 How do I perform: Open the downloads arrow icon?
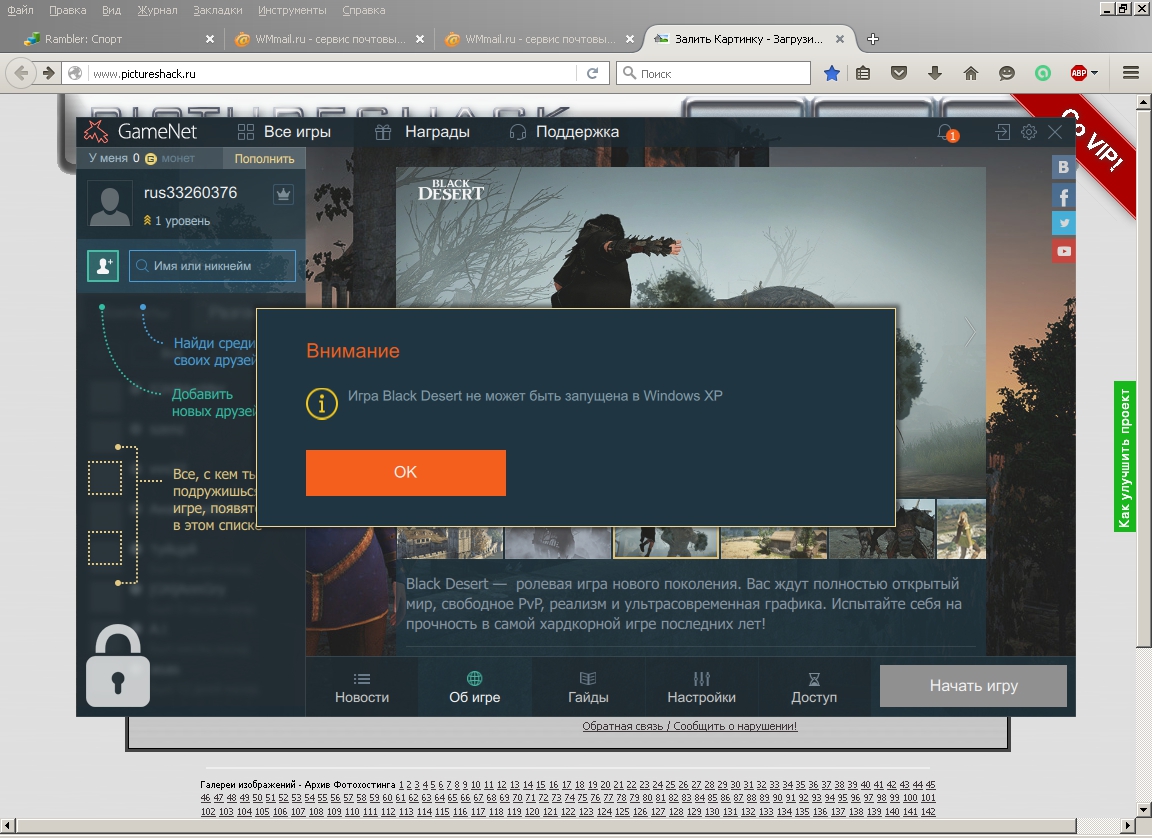coord(935,73)
